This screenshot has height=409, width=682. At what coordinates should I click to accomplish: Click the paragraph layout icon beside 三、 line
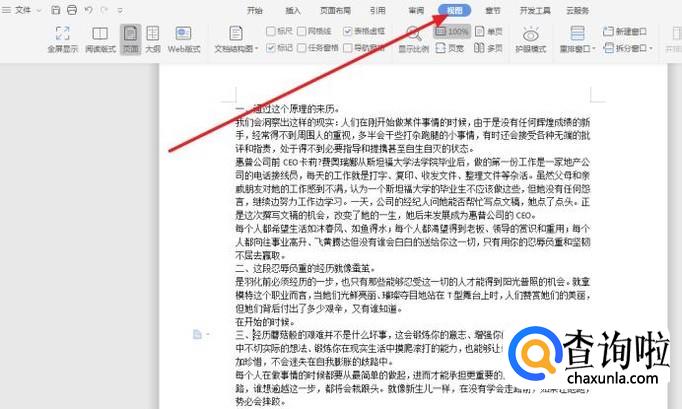[x=197, y=334]
